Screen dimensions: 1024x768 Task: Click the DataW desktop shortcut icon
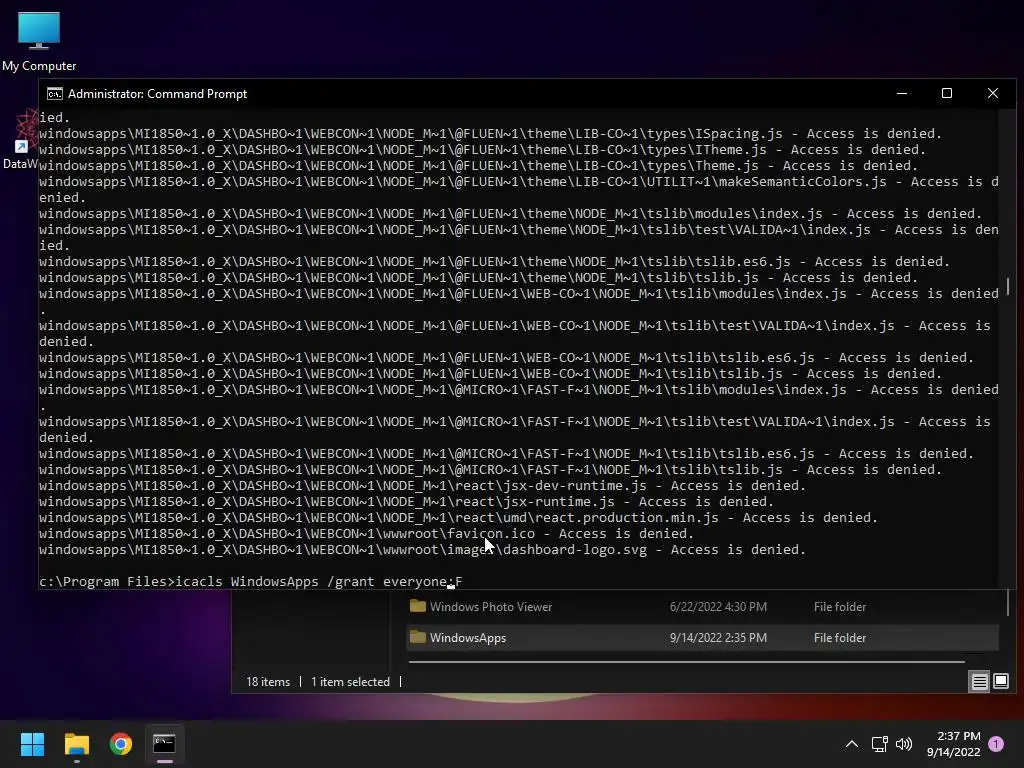click(21, 140)
